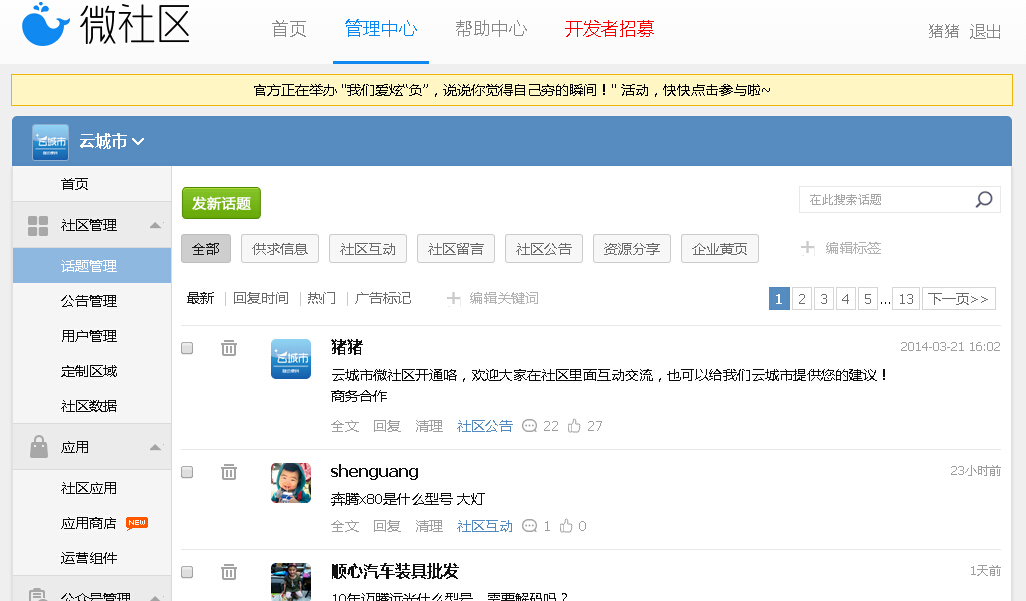Click the 云城市 community avatar in header
The image size is (1026, 601).
(x=50, y=141)
